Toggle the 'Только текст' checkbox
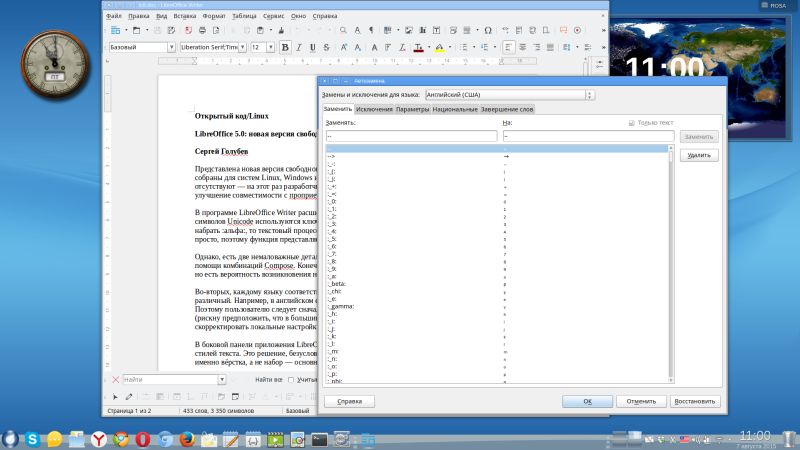This screenshot has height=450, width=800. (632, 123)
